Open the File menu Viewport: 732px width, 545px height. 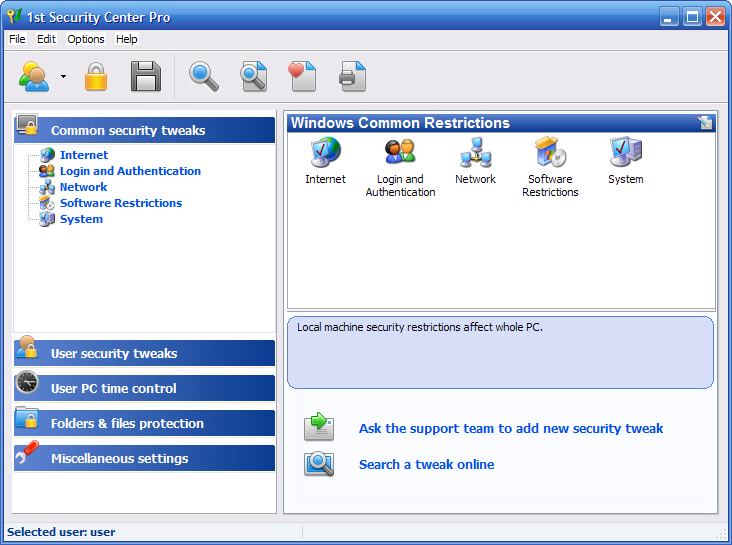tap(17, 39)
